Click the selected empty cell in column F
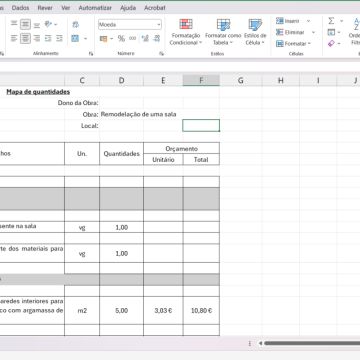 point(201,126)
